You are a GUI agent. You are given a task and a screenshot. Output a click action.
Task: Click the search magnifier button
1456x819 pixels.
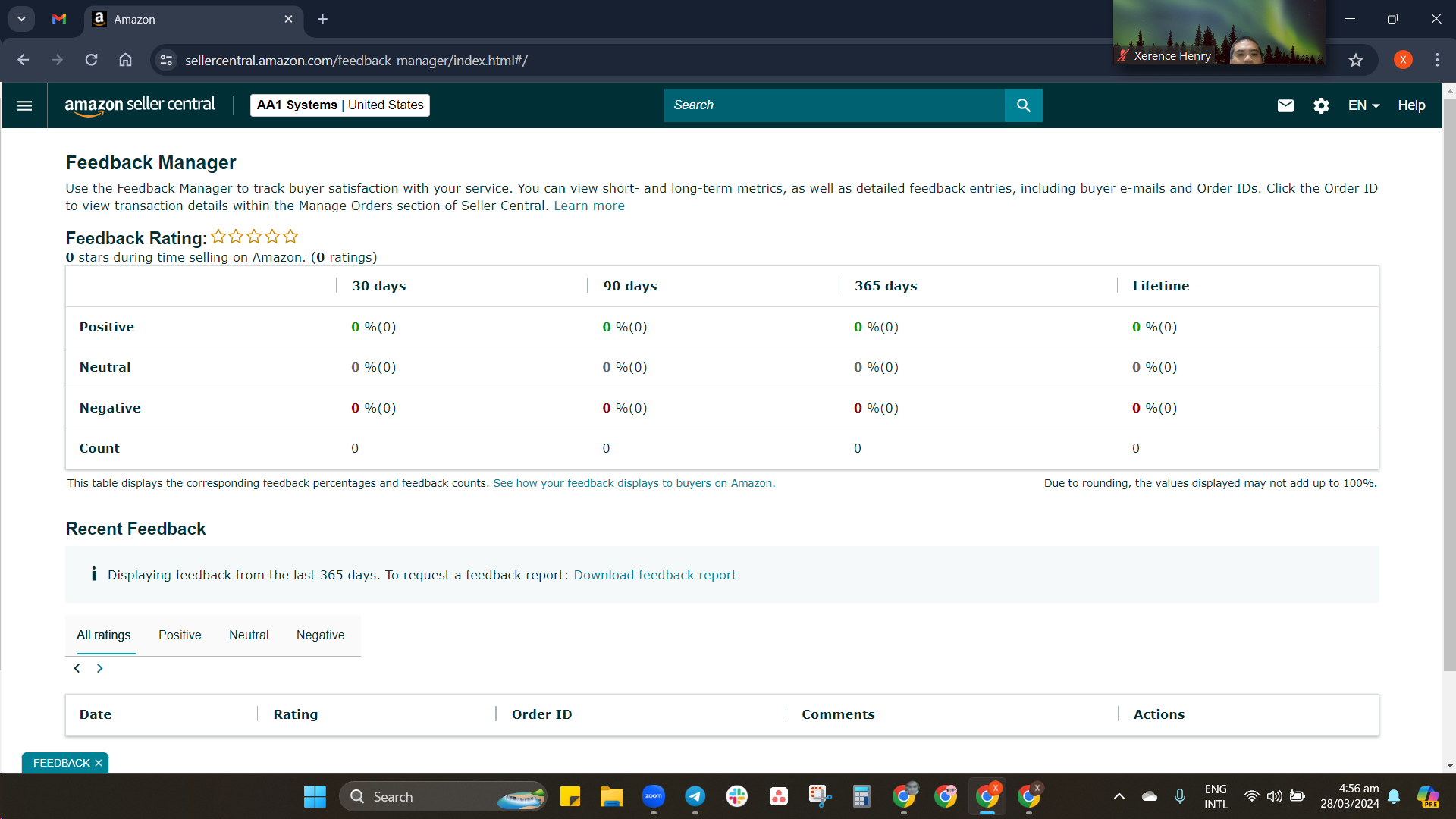(x=1023, y=105)
